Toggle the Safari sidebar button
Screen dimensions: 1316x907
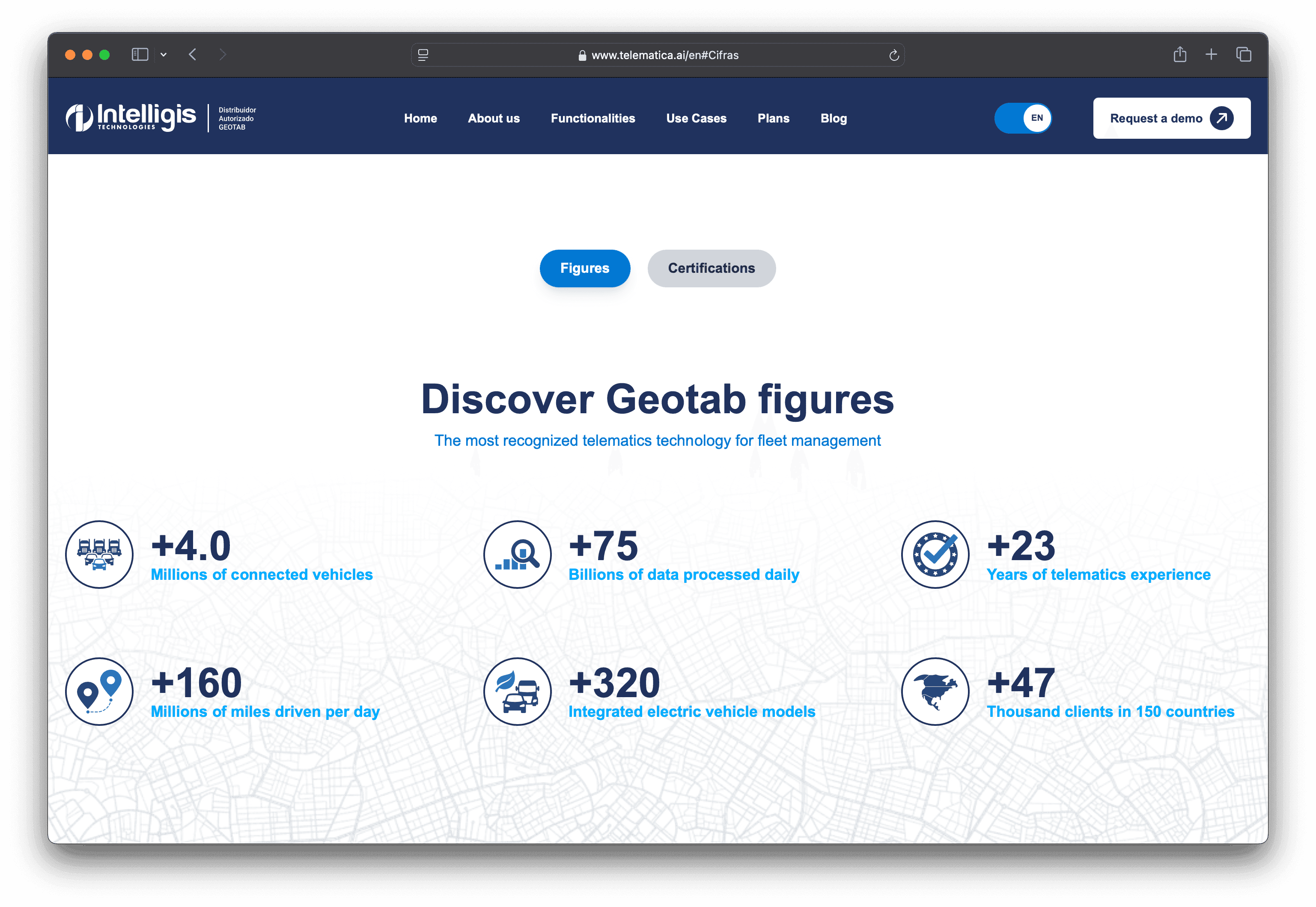click(140, 54)
